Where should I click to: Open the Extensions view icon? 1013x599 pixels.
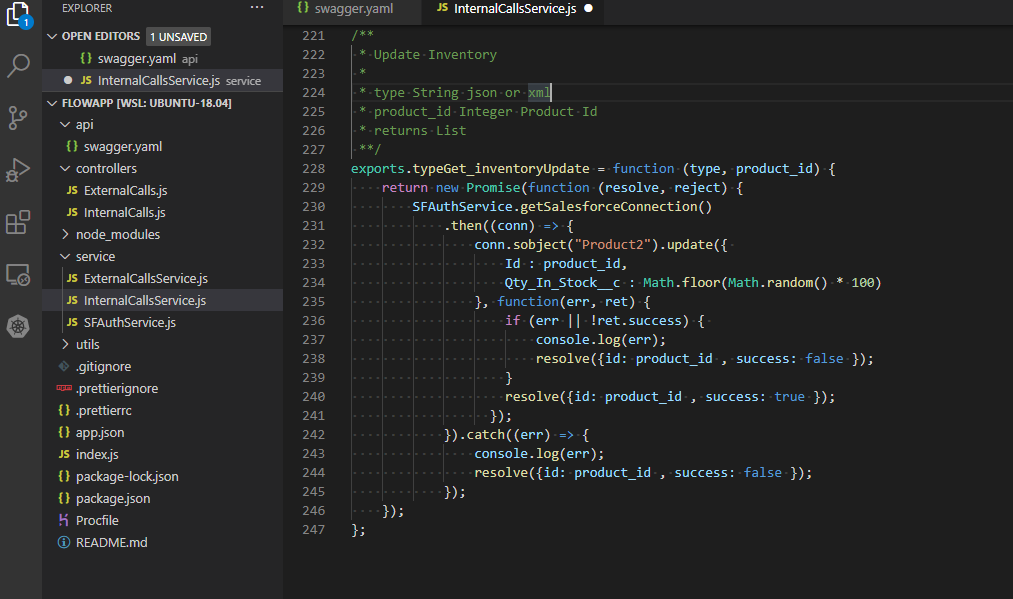point(19,222)
